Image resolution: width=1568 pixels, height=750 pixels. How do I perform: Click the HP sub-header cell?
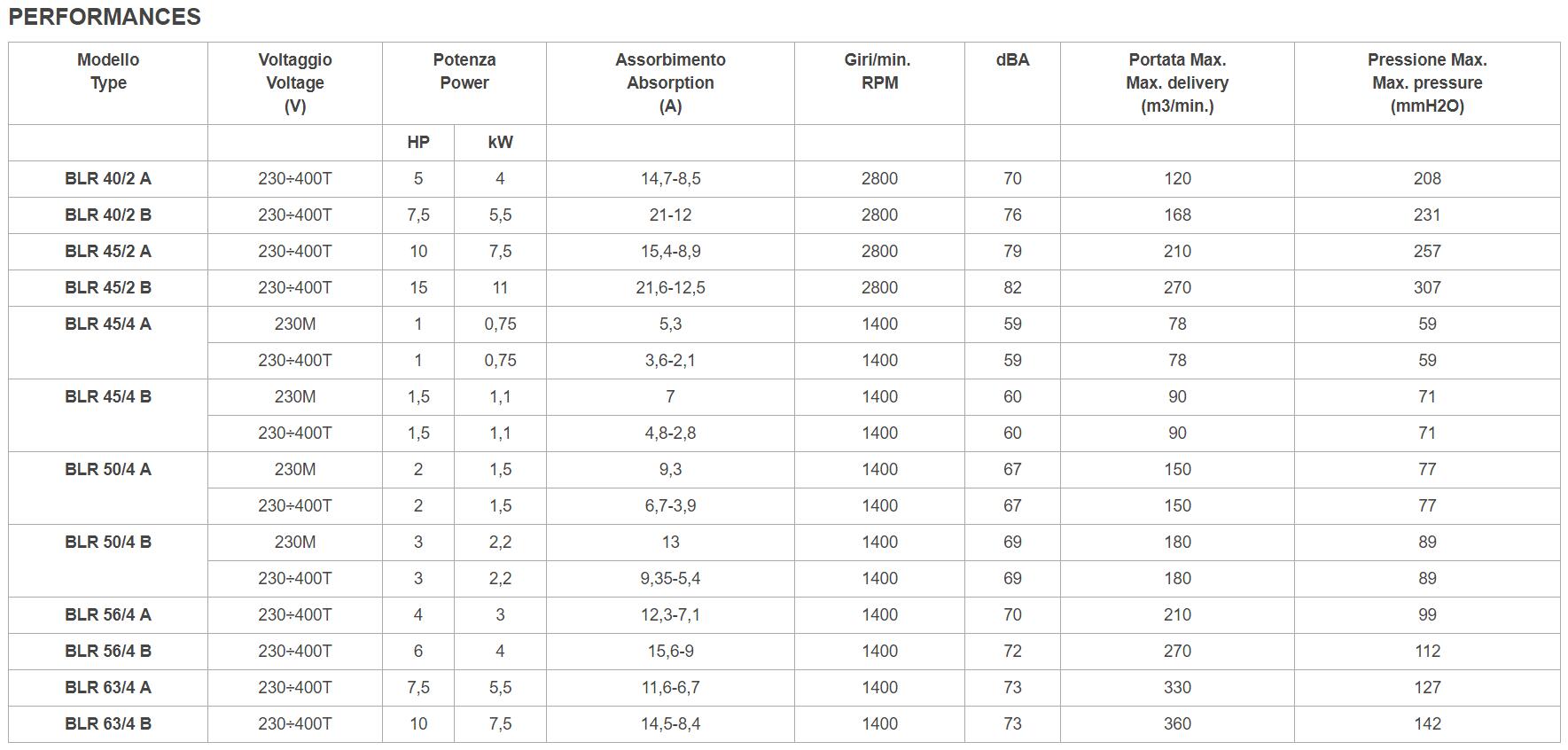pos(418,142)
